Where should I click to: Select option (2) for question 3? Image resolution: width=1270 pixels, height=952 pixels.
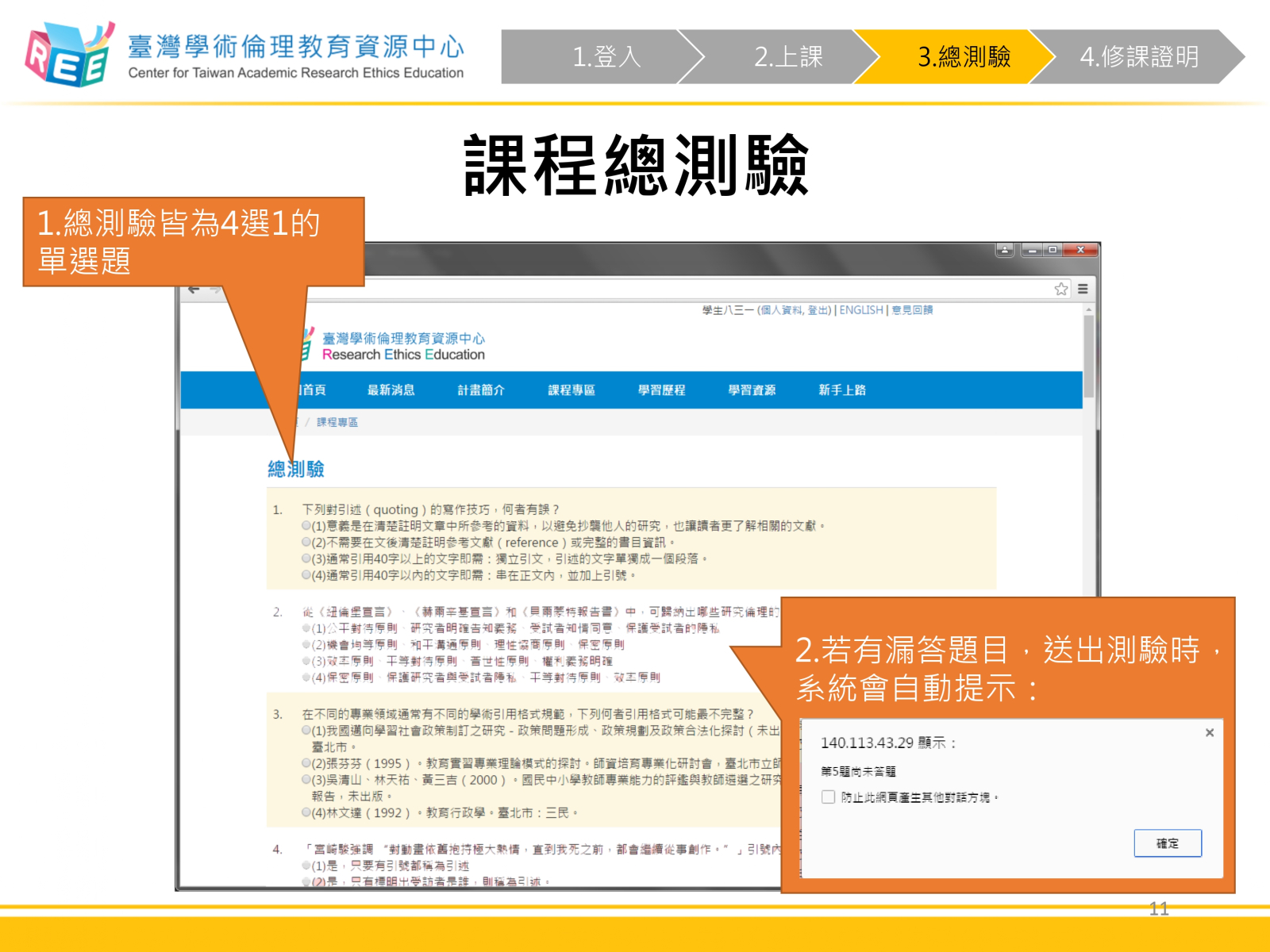(x=306, y=763)
